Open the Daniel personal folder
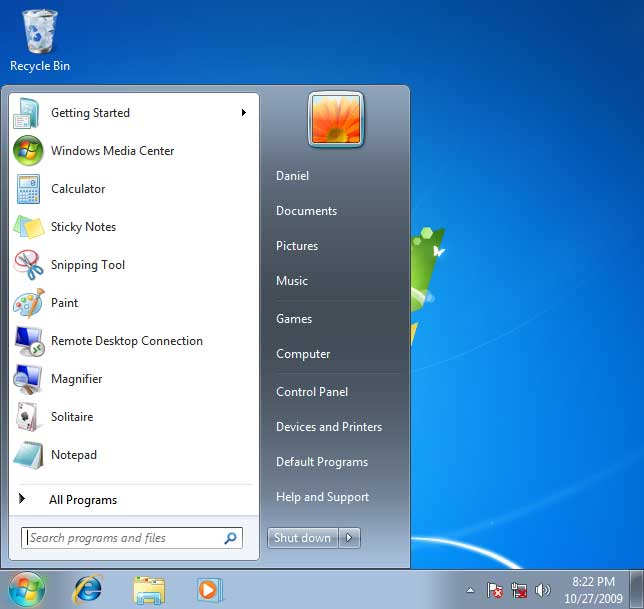The height and width of the screenshot is (609, 644). tap(292, 176)
